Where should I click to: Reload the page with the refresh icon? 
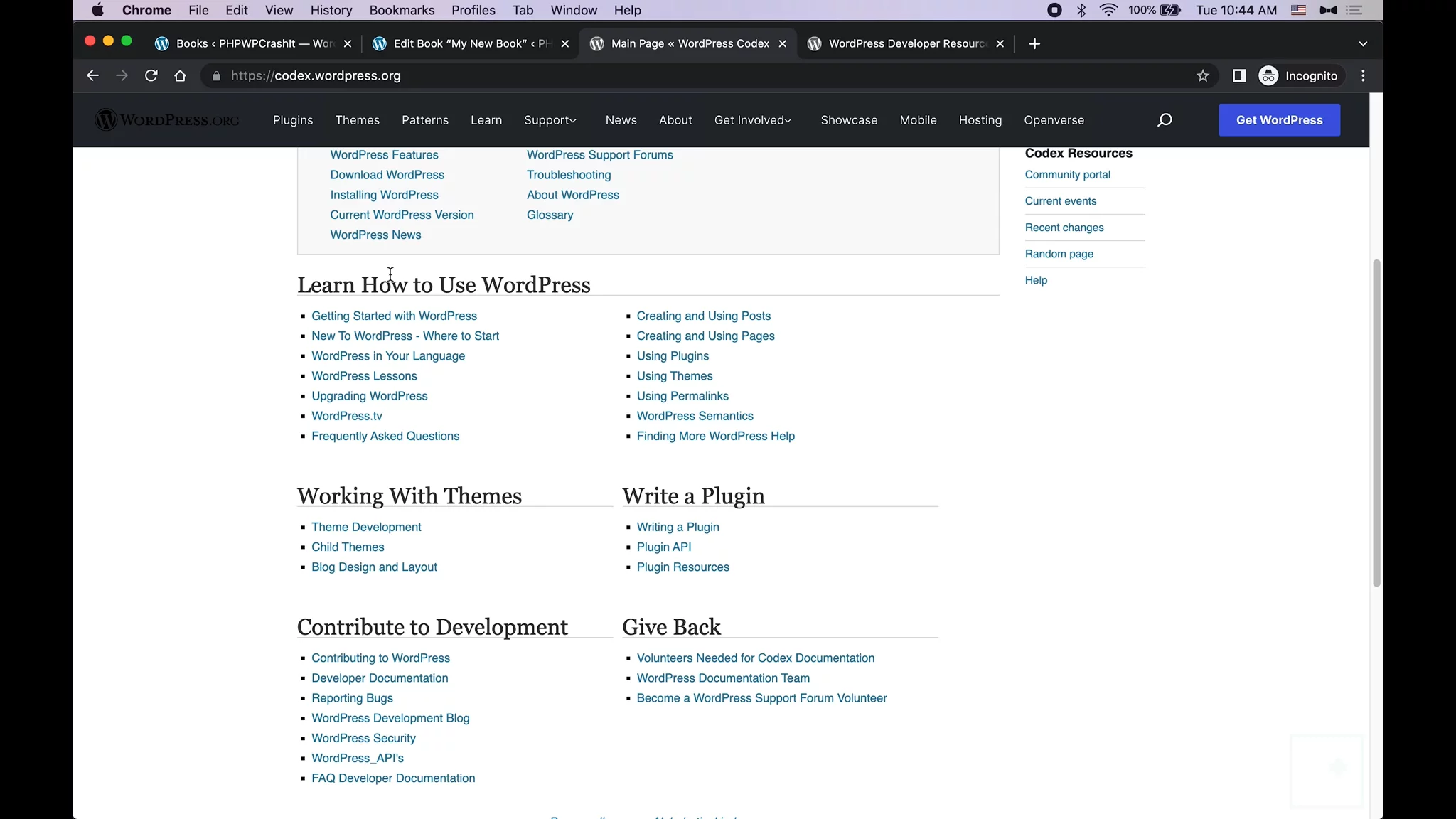(x=151, y=76)
